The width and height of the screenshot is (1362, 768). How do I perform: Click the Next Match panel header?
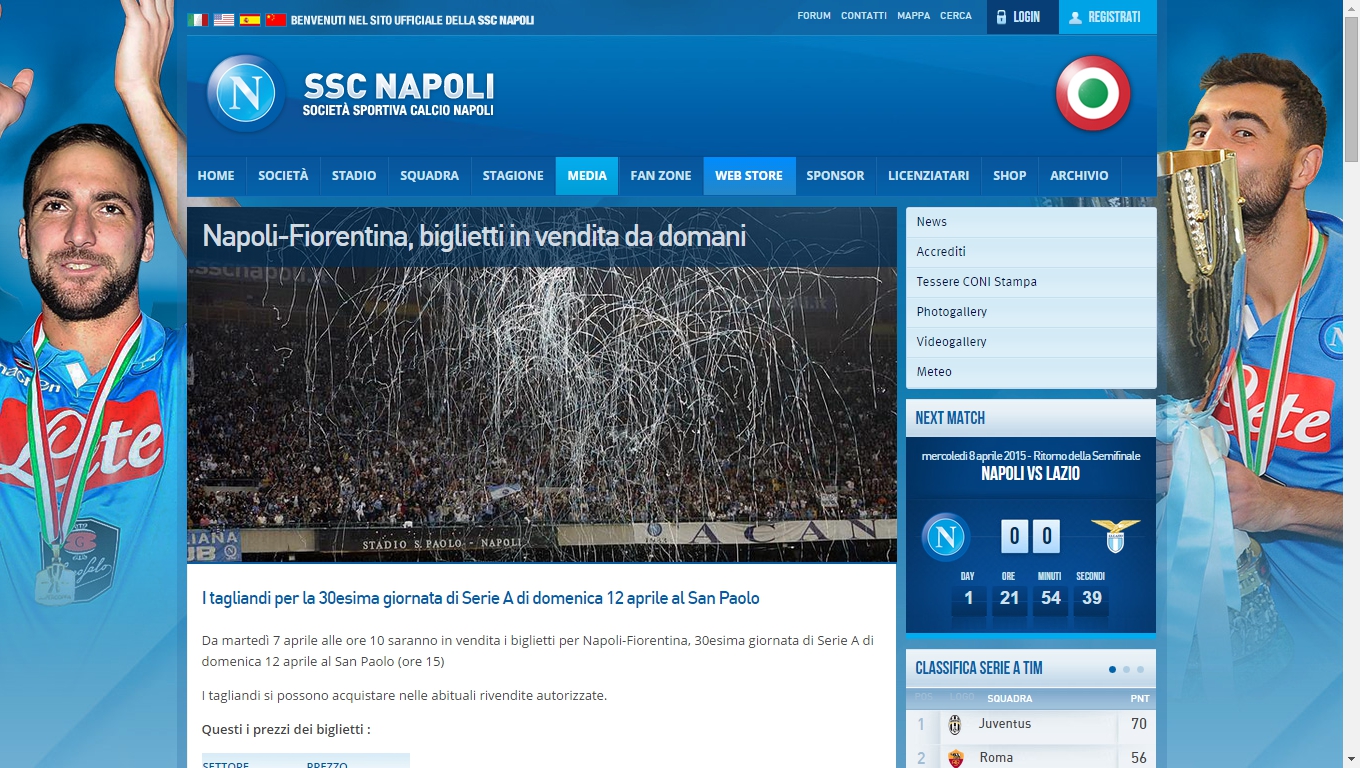pyautogui.click(x=1031, y=418)
